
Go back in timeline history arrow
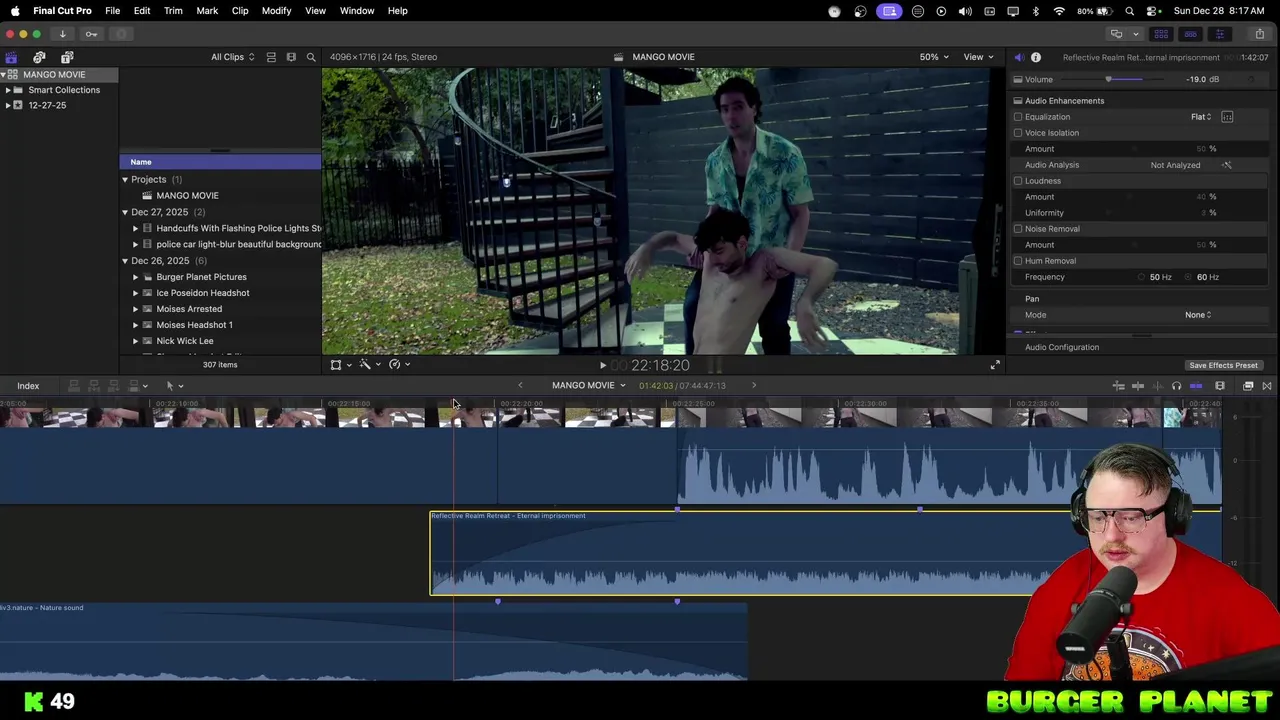(x=520, y=386)
